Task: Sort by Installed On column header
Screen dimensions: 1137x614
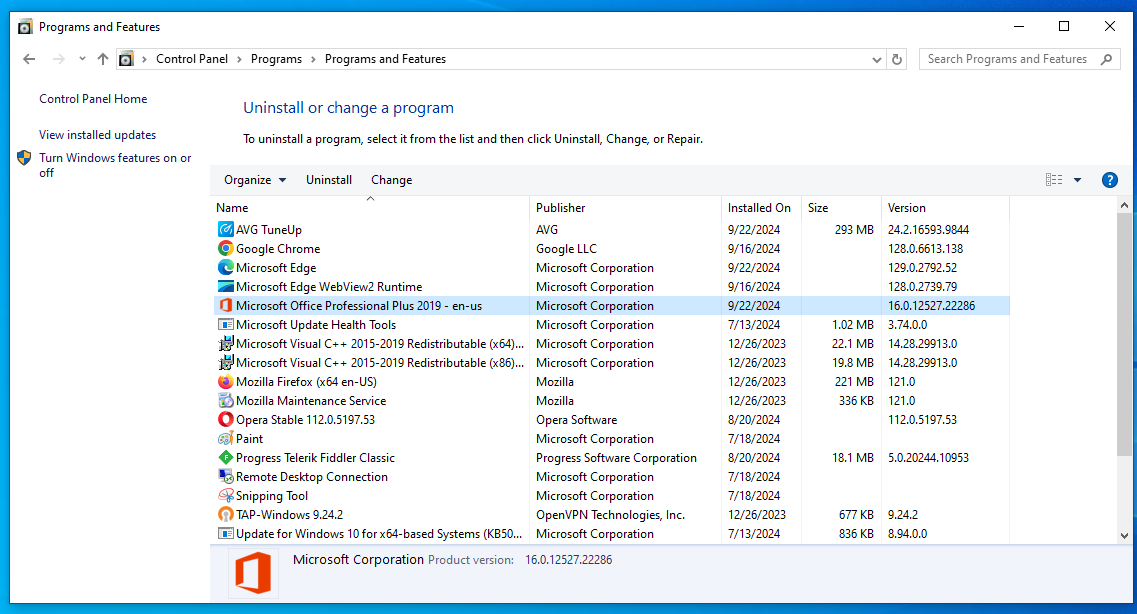Action: (761, 207)
